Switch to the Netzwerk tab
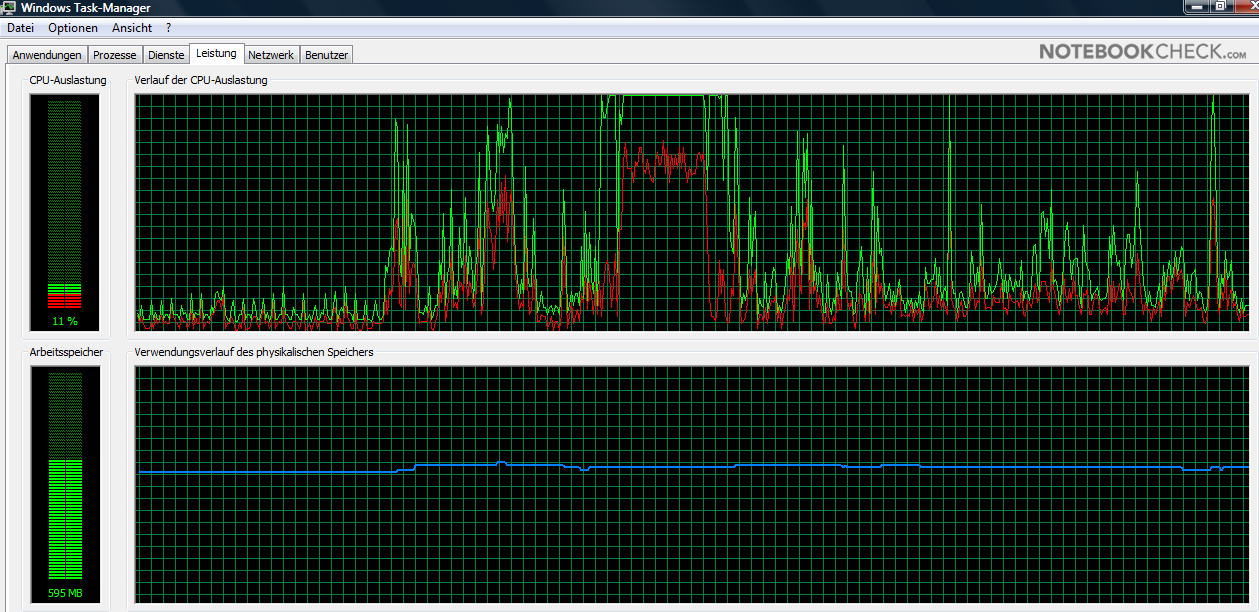This screenshot has height=612, width=1259. point(271,55)
